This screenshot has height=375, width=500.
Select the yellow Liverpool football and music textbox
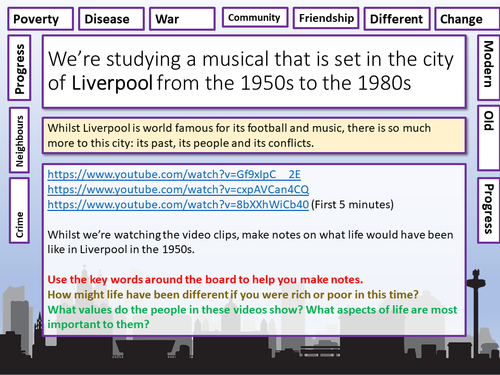[254, 135]
